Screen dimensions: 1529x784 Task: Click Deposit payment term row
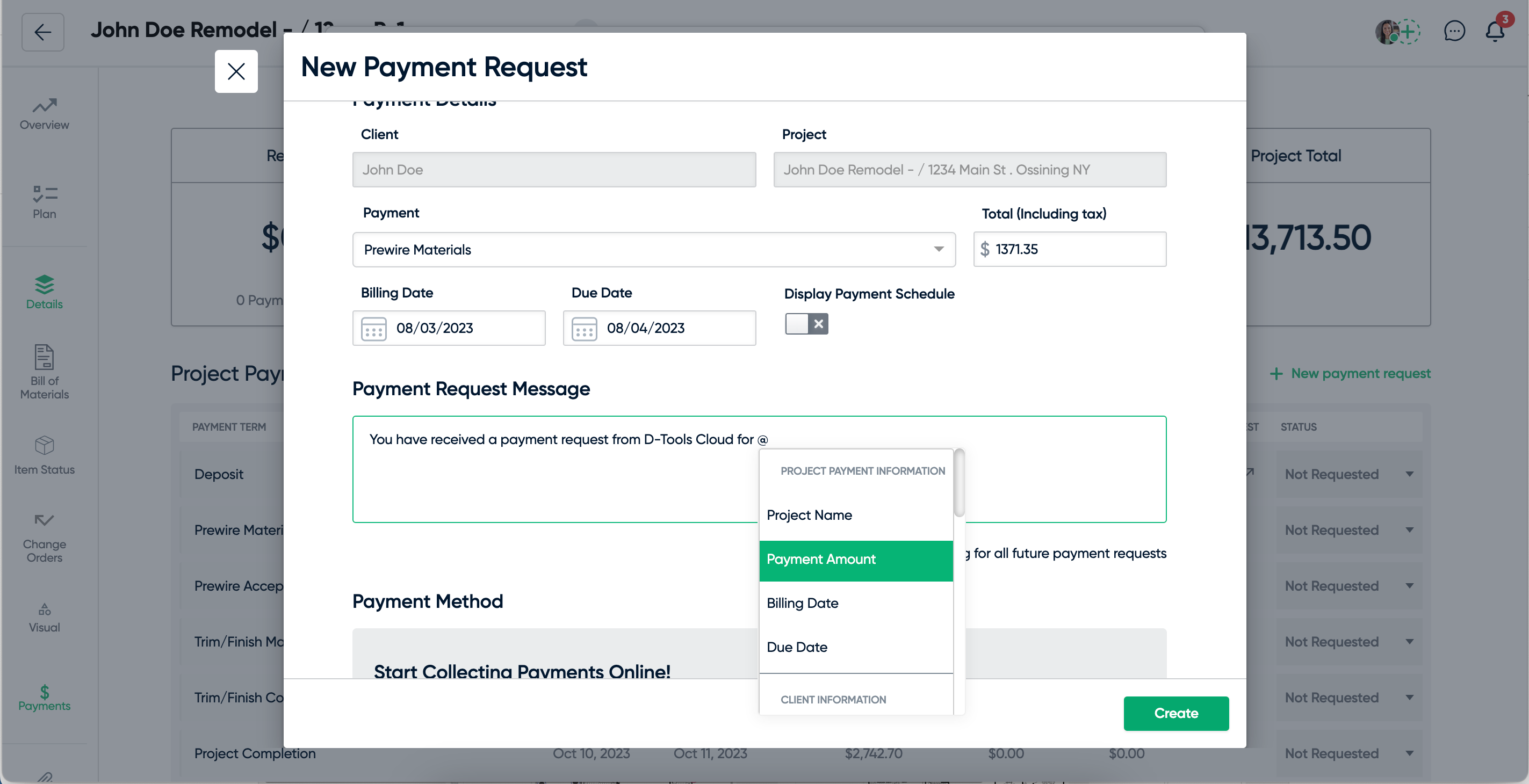pyautogui.click(x=219, y=474)
